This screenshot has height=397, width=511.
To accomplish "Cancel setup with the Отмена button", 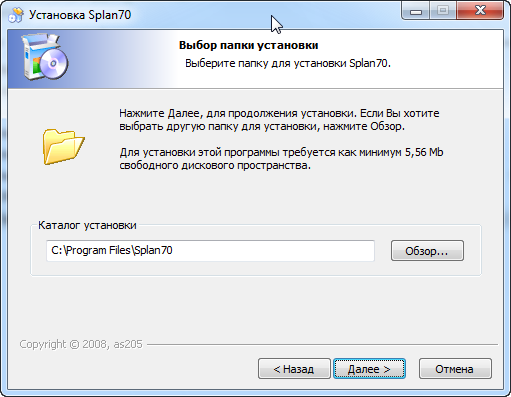I will point(455,369).
